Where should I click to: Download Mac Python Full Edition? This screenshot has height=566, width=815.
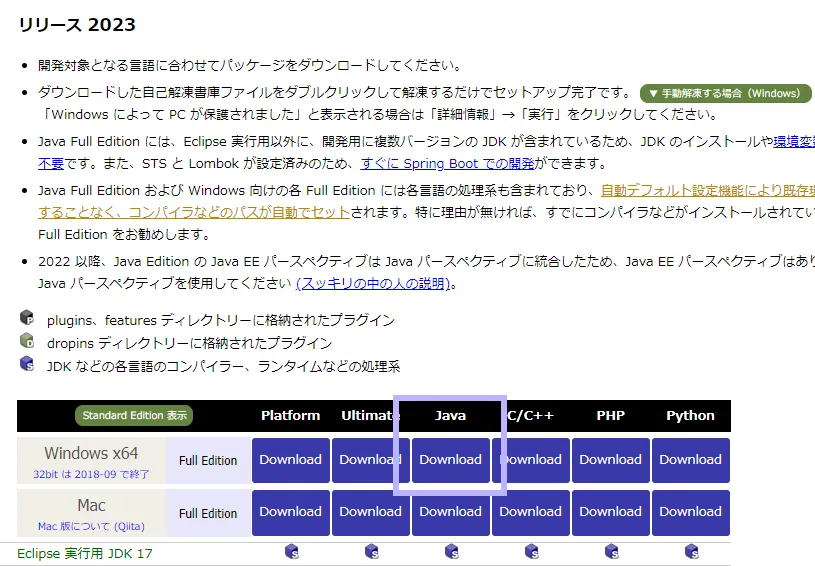click(x=691, y=512)
